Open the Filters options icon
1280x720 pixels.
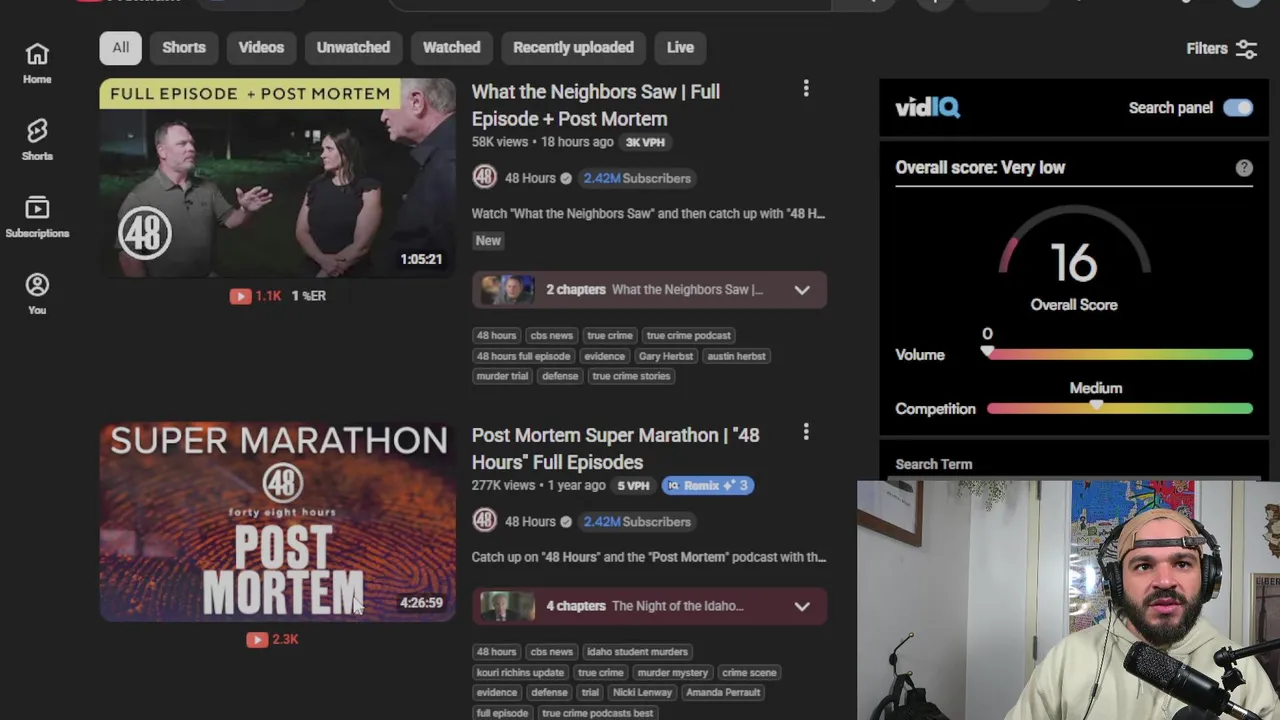[x=1247, y=48]
